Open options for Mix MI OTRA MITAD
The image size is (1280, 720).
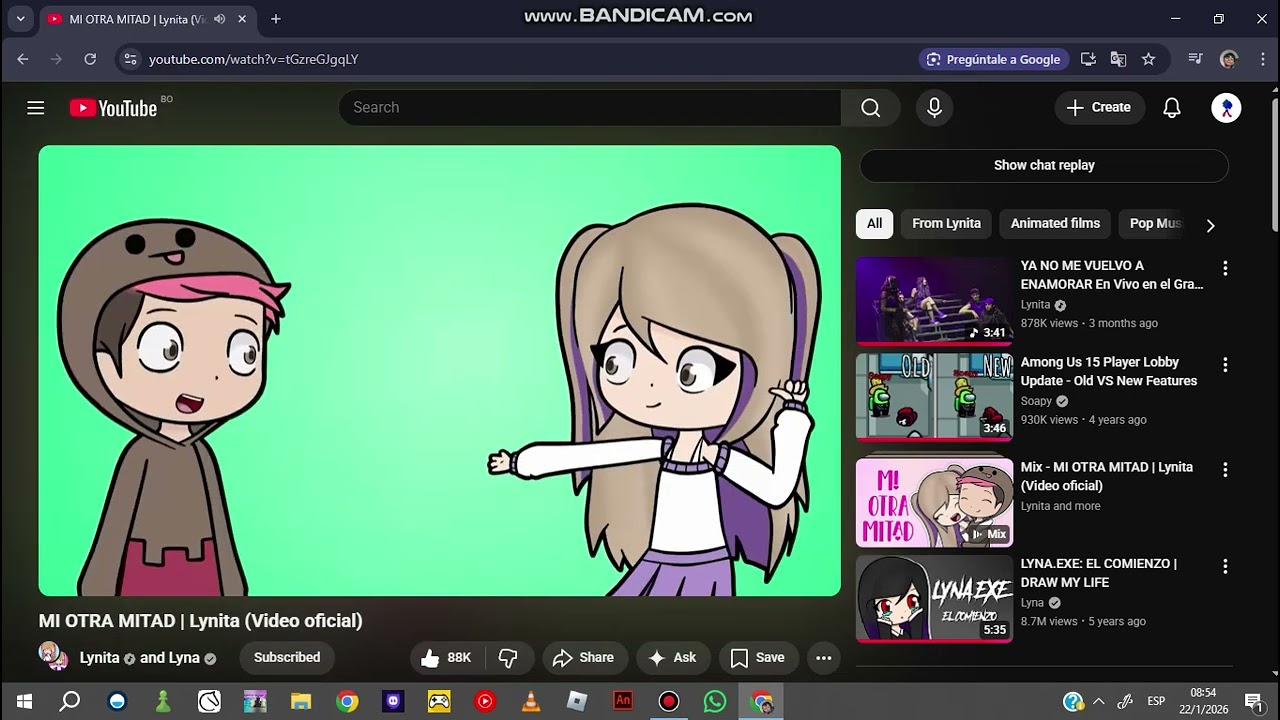pyautogui.click(x=1225, y=469)
